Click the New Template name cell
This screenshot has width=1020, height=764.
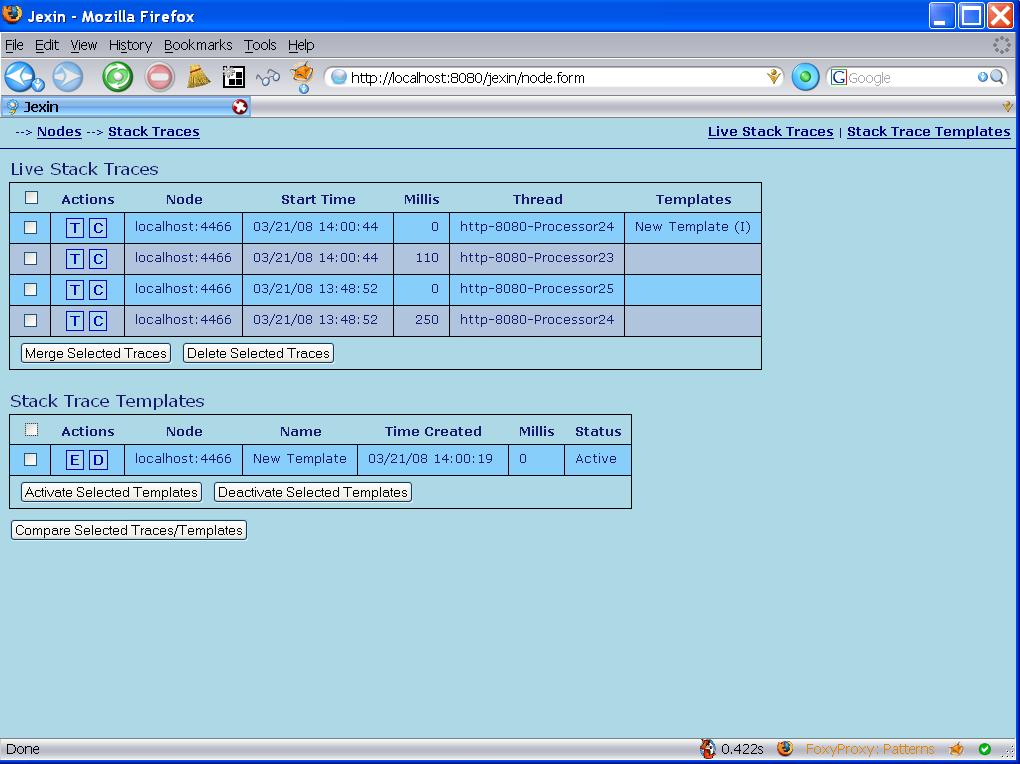click(300, 459)
